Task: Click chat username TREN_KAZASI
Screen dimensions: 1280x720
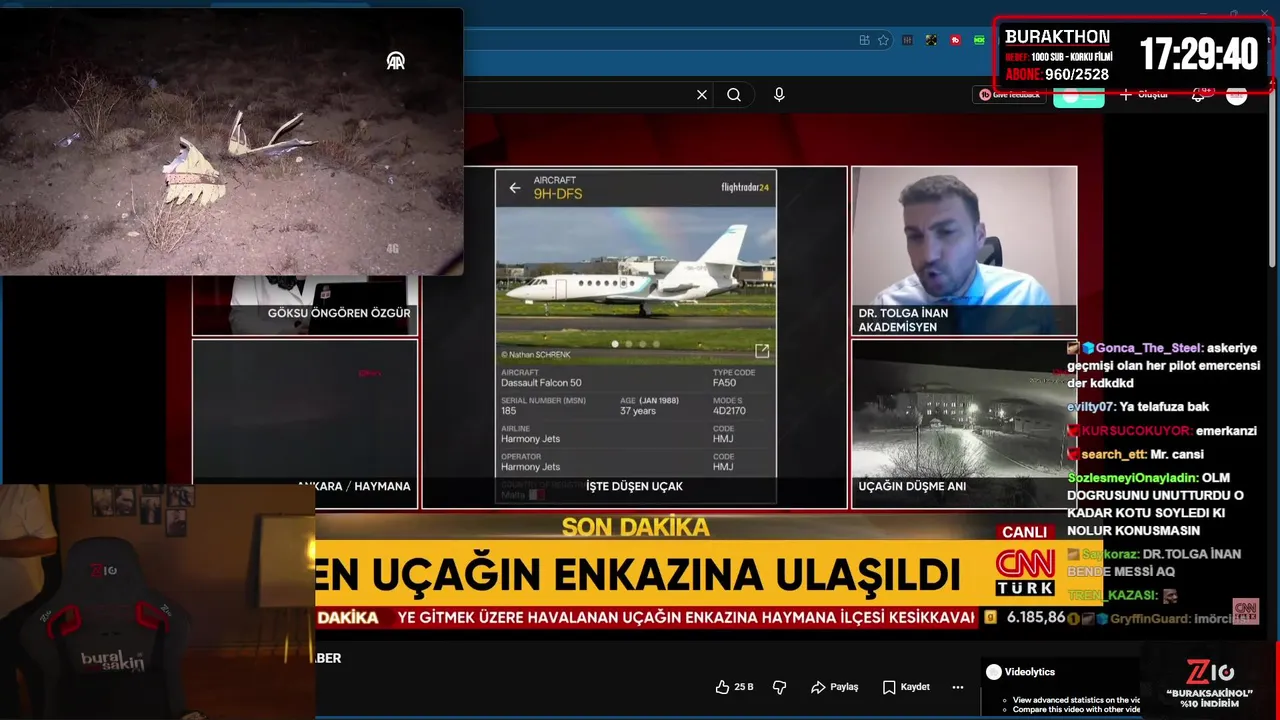Action: 1112,595
